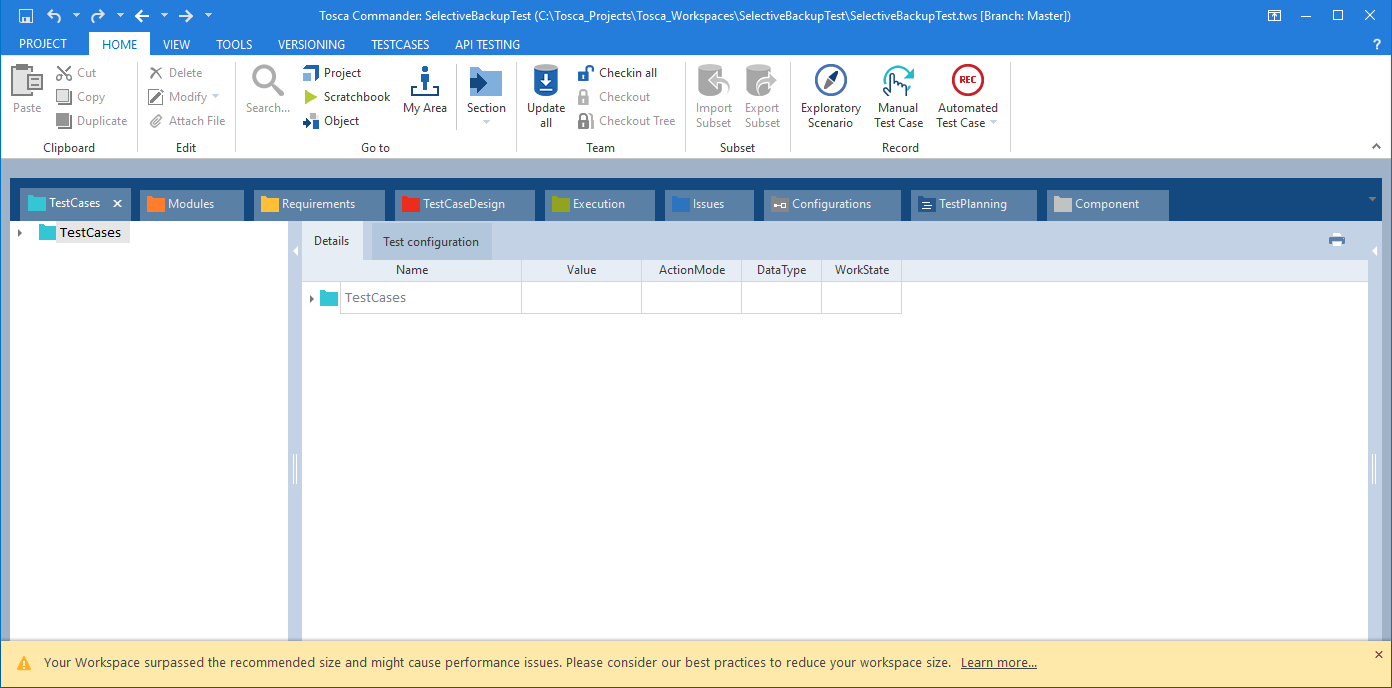Switch to the VIEW ribbon tab

(x=177, y=44)
